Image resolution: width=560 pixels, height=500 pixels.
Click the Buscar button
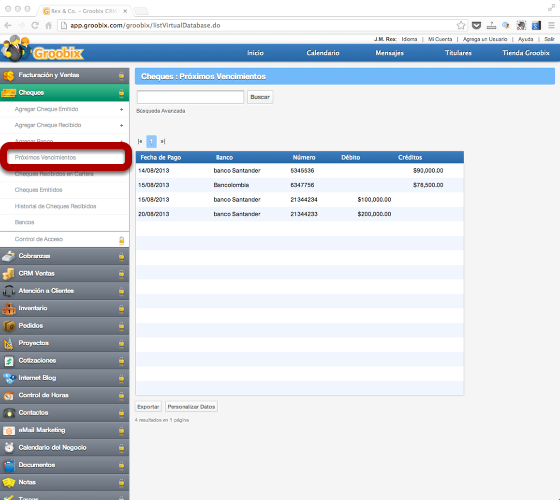click(x=260, y=97)
